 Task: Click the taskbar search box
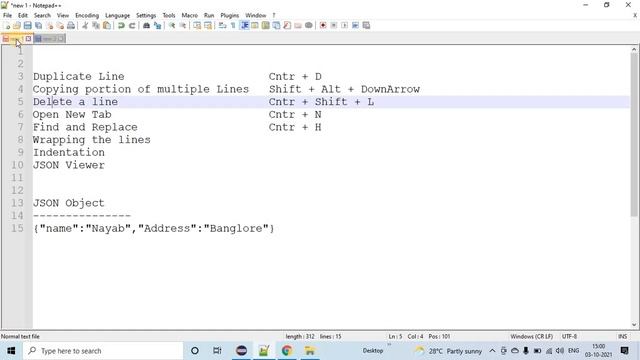pos(103,351)
